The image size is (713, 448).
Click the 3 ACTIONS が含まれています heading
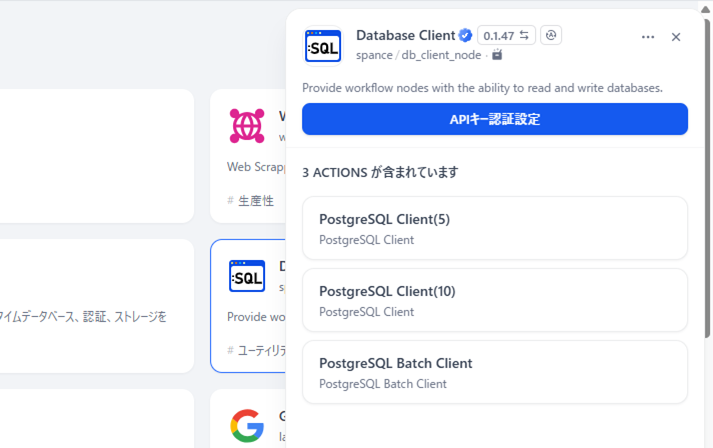(380, 172)
